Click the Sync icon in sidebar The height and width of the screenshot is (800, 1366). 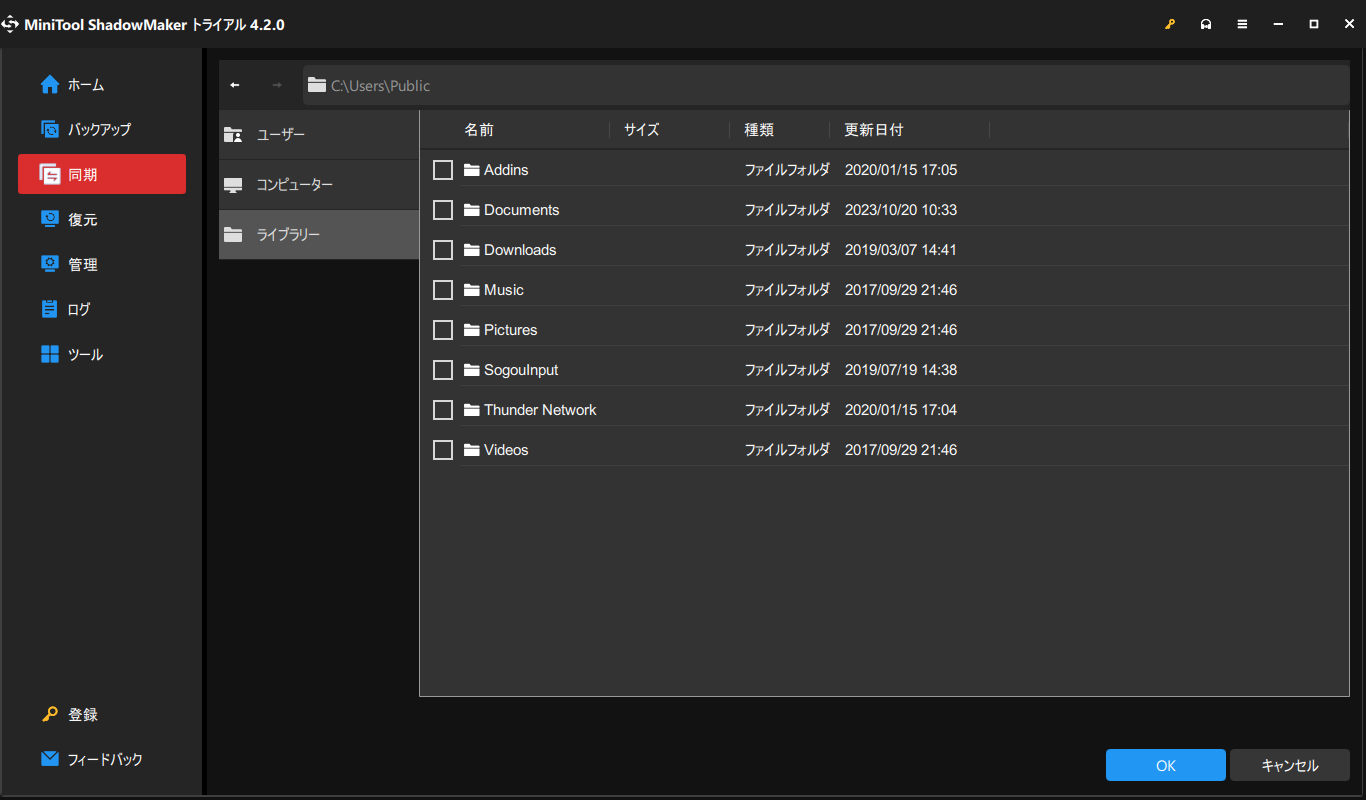click(50, 174)
